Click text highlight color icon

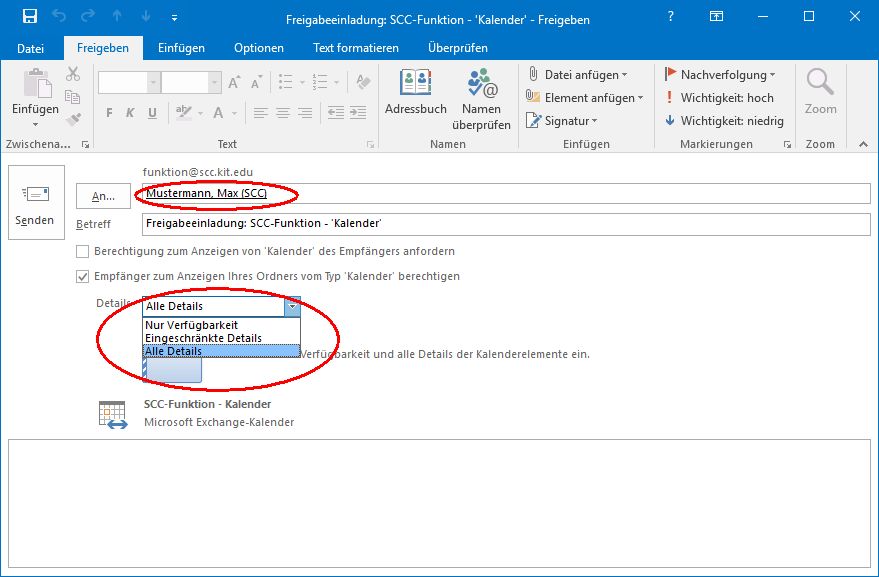click(183, 113)
